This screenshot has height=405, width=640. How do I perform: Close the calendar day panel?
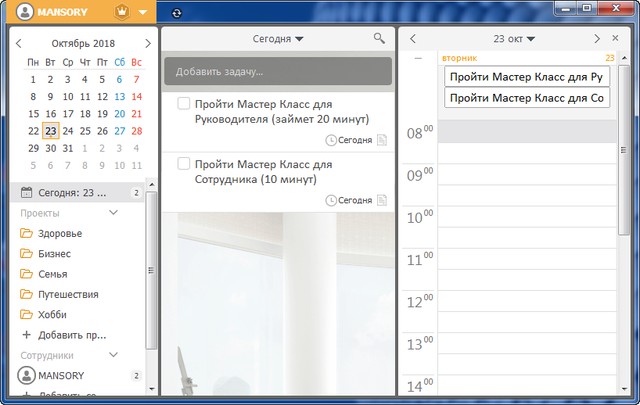coord(614,38)
